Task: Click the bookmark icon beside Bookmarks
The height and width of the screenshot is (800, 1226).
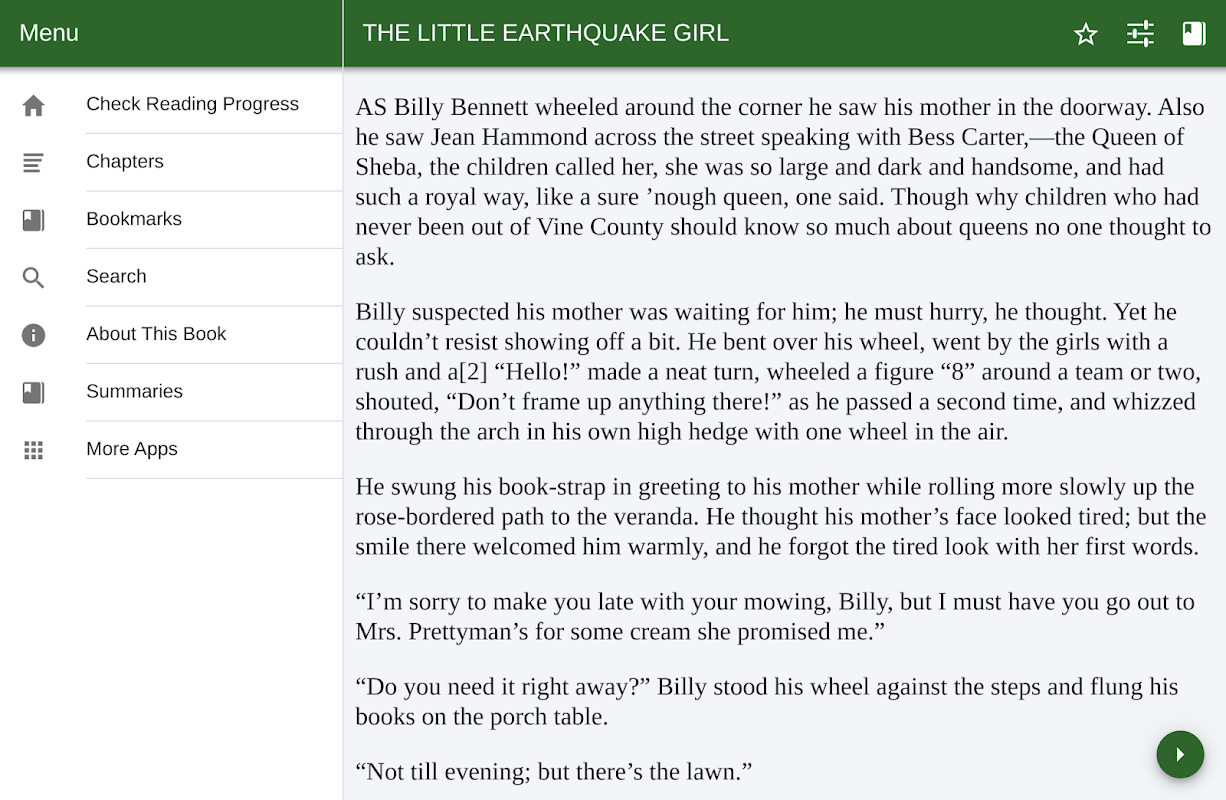Action: click(33, 220)
